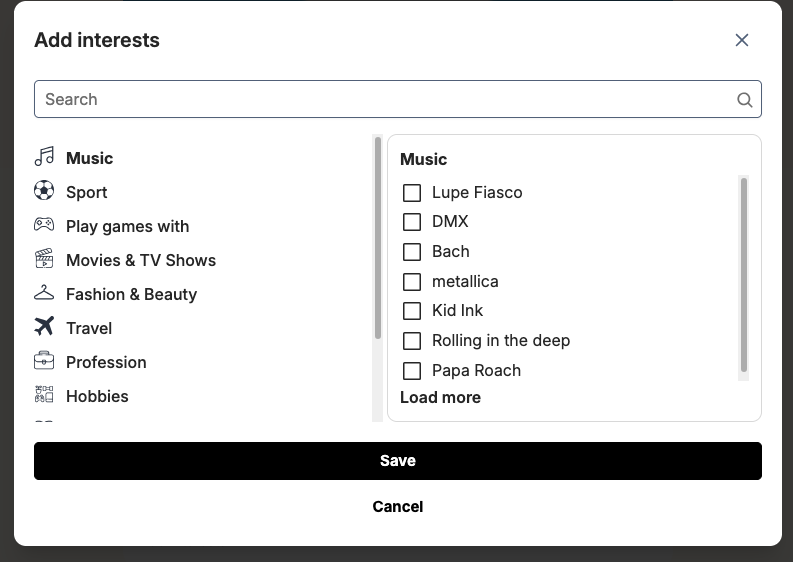793x562 pixels.
Task: Click the search magnifier icon
Action: click(744, 99)
